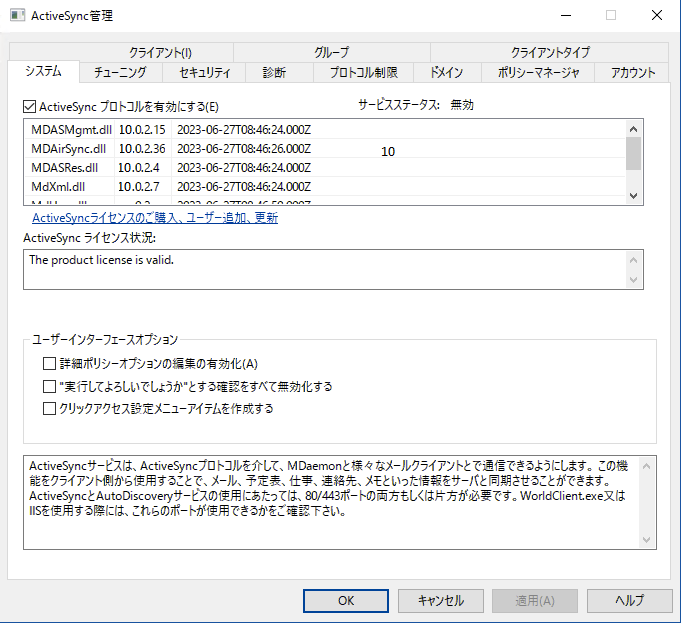Open the セキュリティ tab
Viewport: 681px width, 623px height.
(204, 72)
